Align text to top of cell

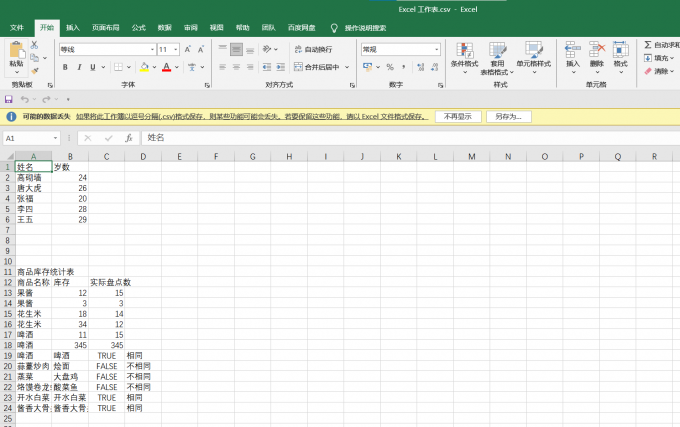pyautogui.click(x=222, y=49)
